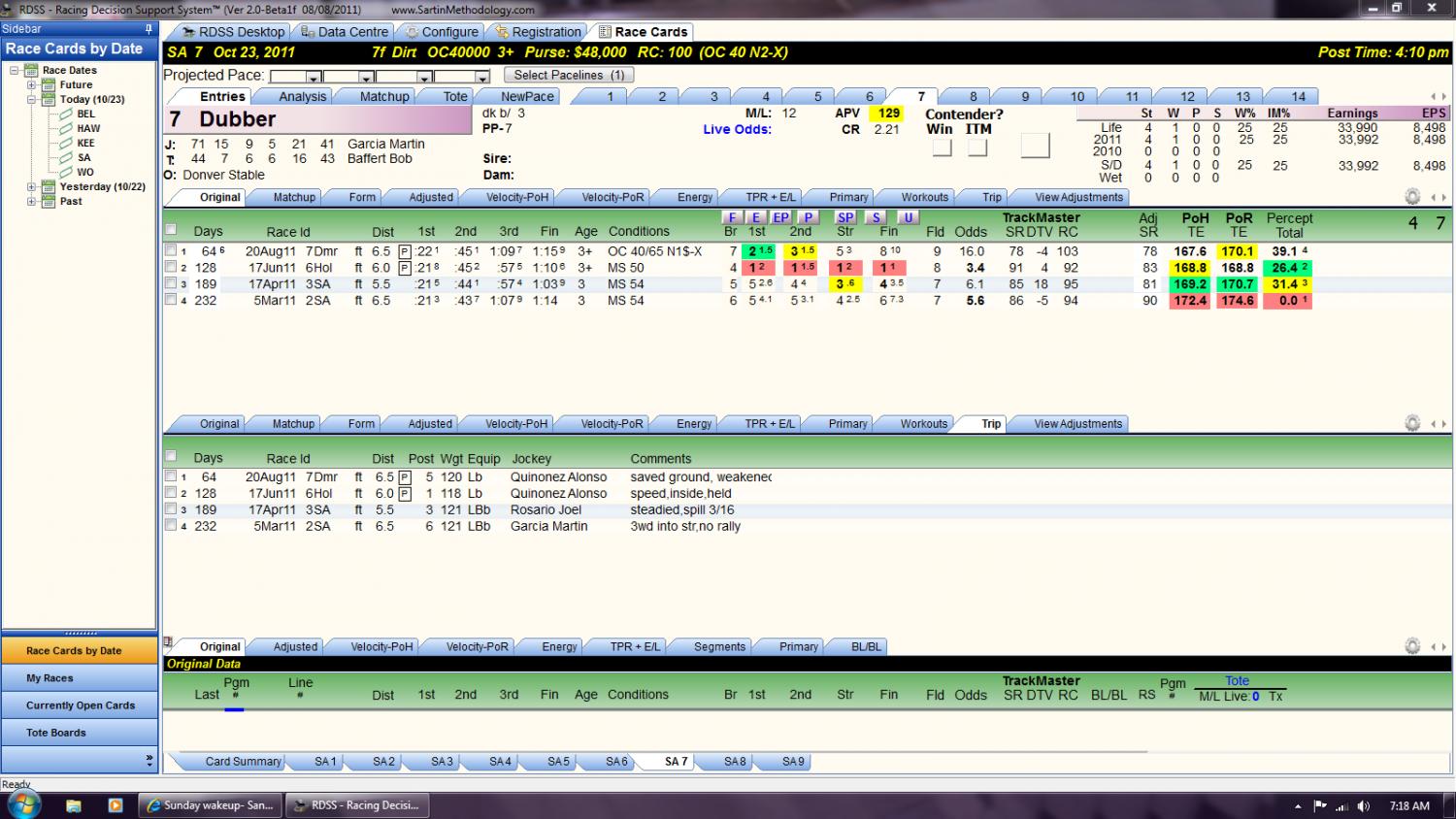The width and height of the screenshot is (1456, 819).
Task: Launch the media player from the taskbar
Action: [115, 805]
